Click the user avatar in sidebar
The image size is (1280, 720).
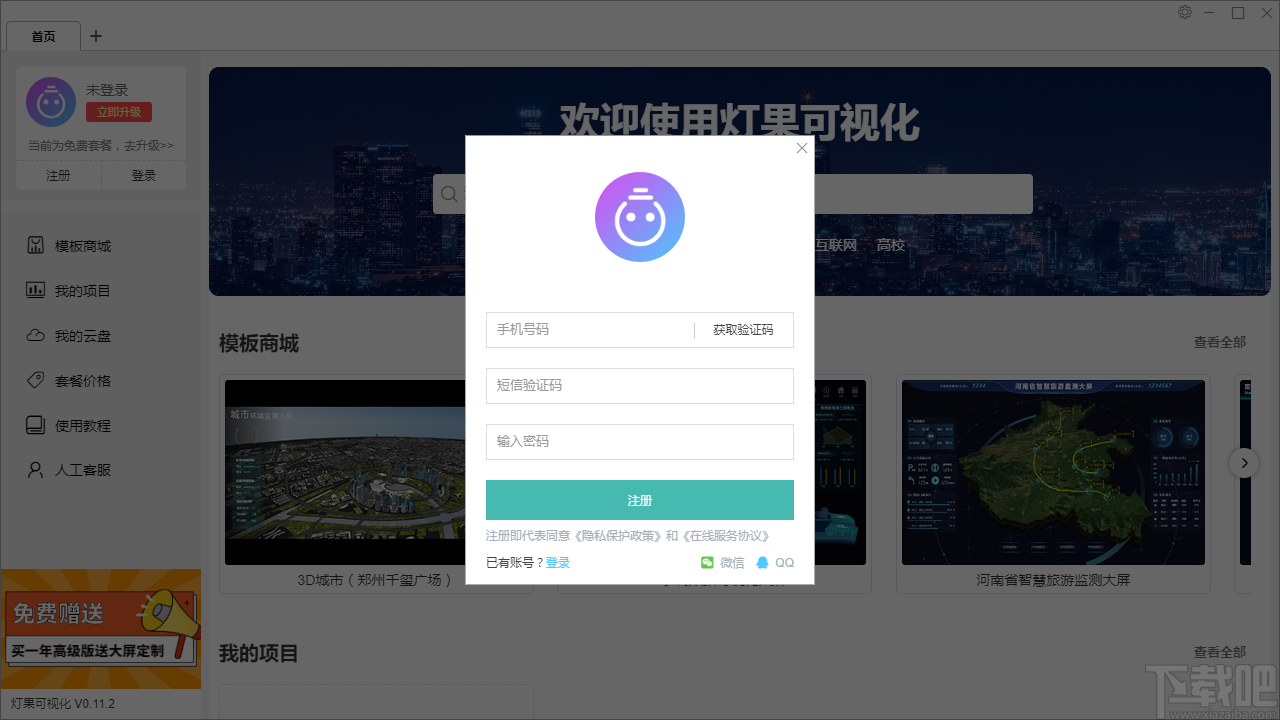click(x=51, y=102)
